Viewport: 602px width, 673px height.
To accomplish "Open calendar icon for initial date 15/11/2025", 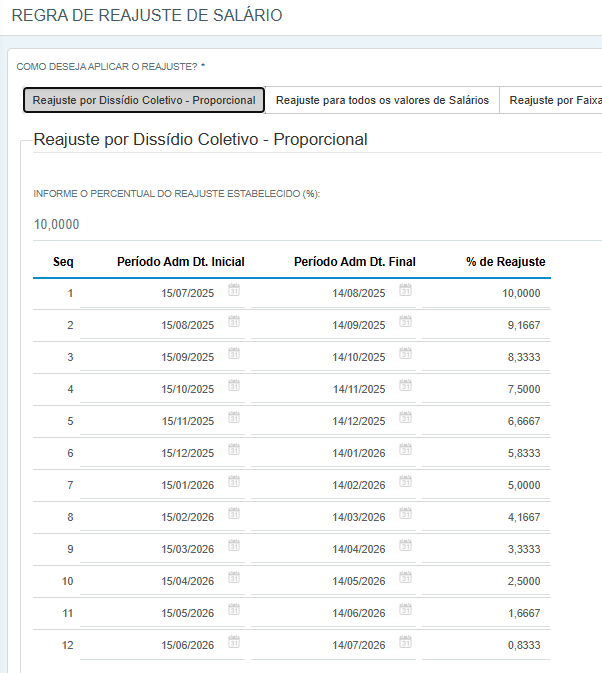I will click(x=234, y=418).
